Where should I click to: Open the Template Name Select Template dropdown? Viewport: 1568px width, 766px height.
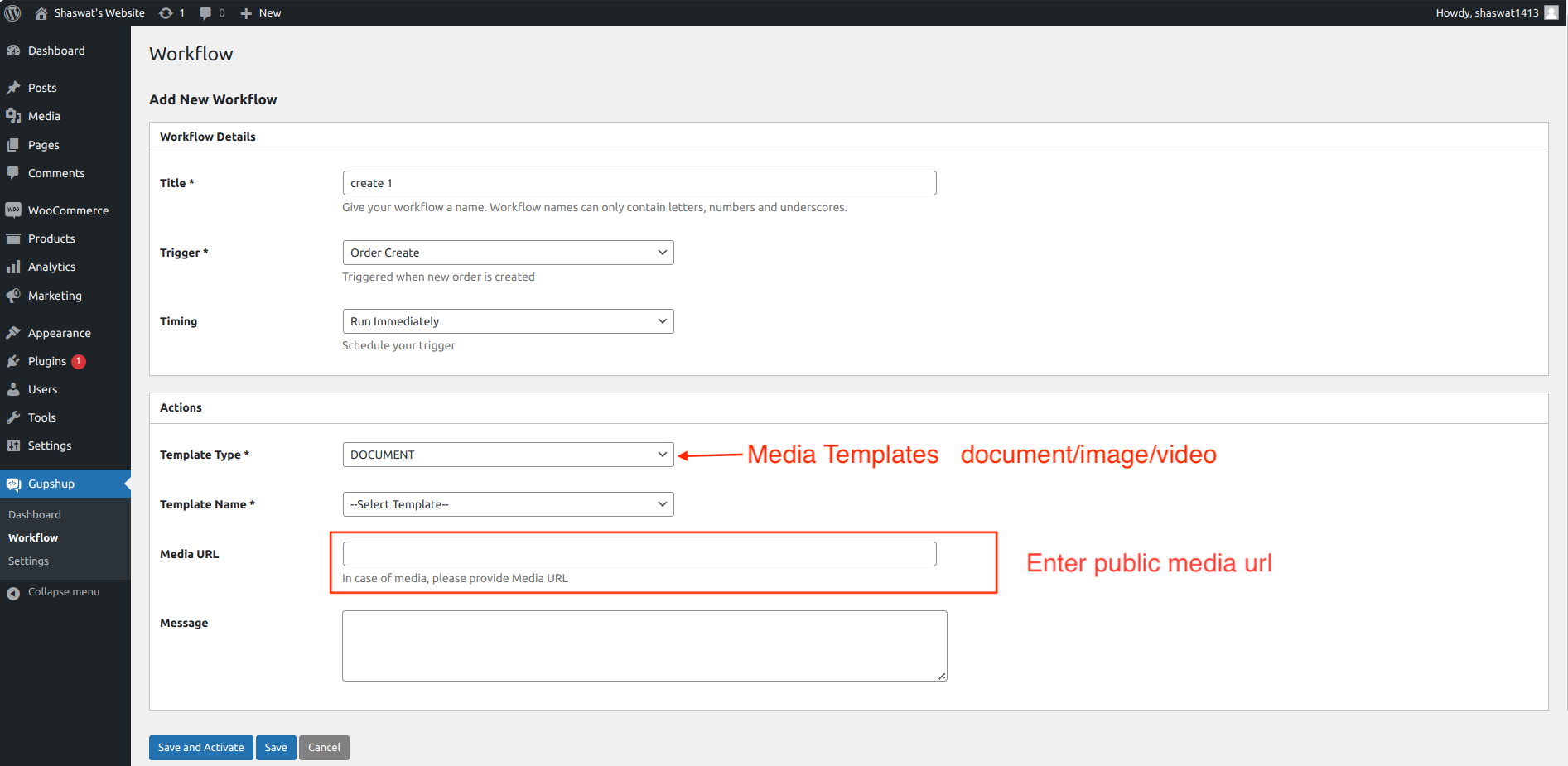click(508, 504)
